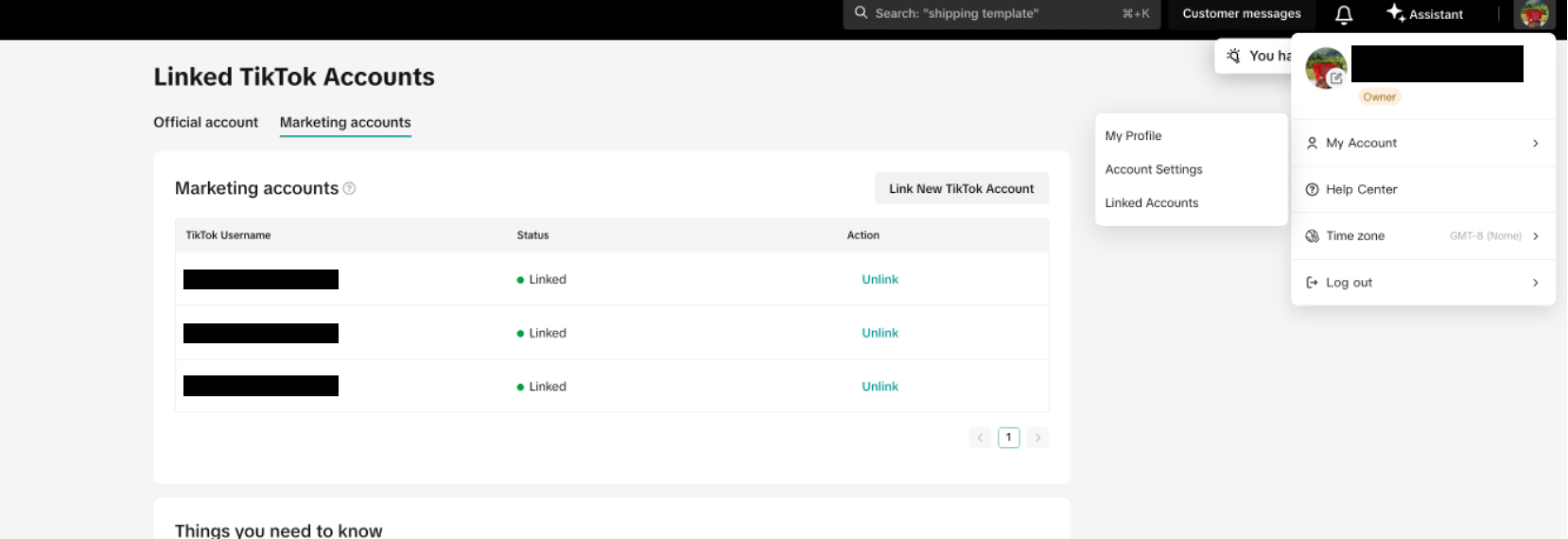Click the Log out icon

click(1312, 283)
